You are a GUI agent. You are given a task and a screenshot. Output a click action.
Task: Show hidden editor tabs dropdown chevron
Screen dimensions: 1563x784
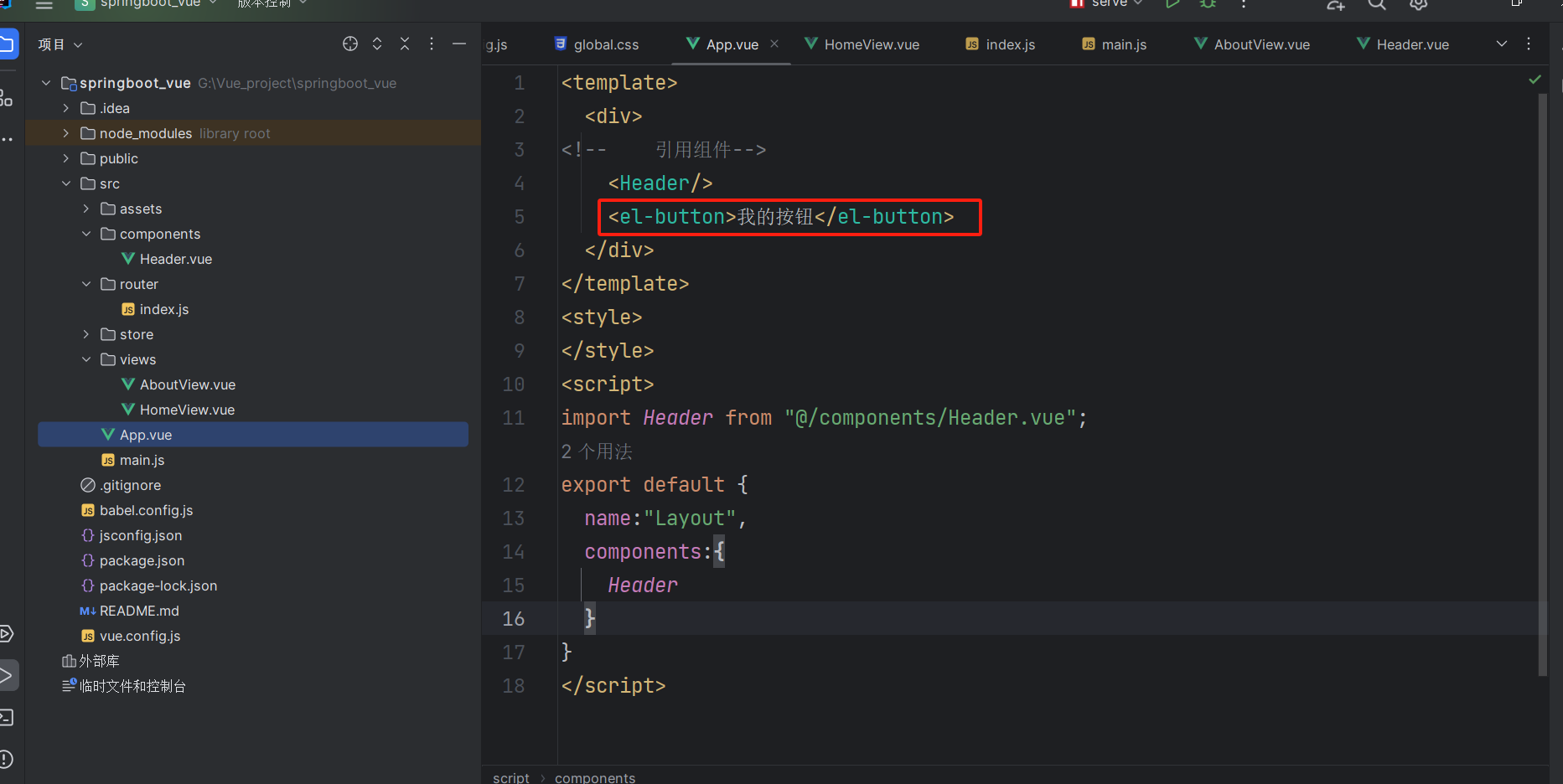(1502, 44)
